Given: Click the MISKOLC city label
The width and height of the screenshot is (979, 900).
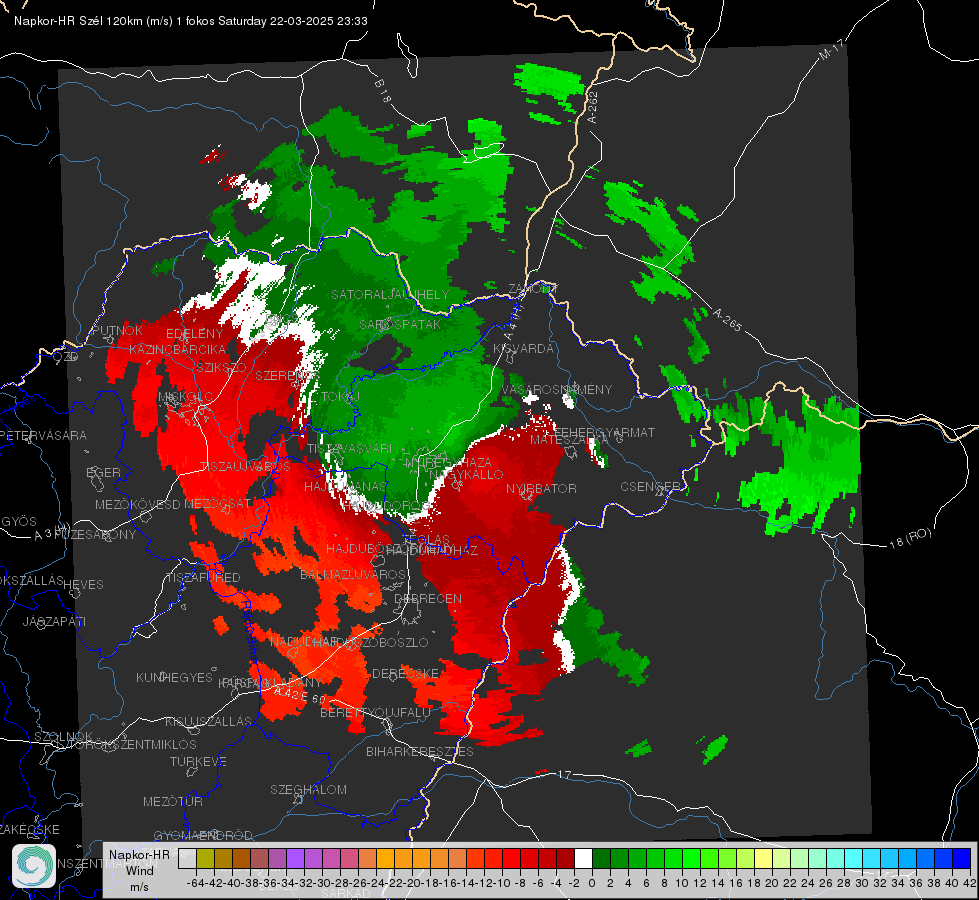Looking at the screenshot, I should pos(185,397).
